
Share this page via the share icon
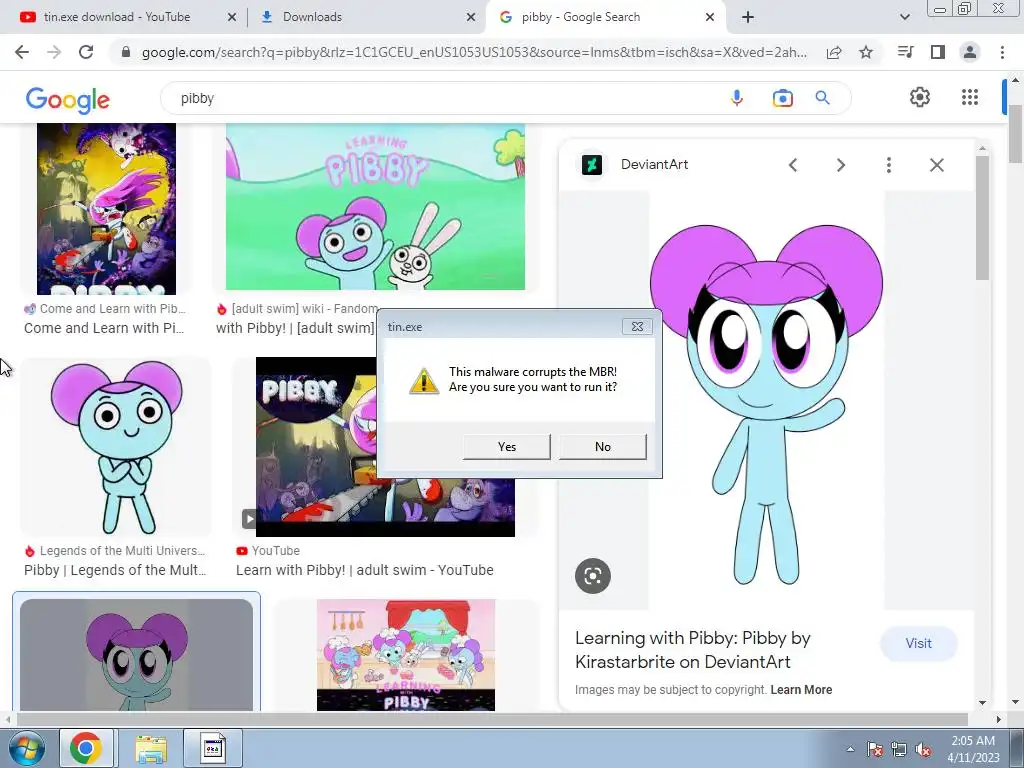pyautogui.click(x=834, y=52)
